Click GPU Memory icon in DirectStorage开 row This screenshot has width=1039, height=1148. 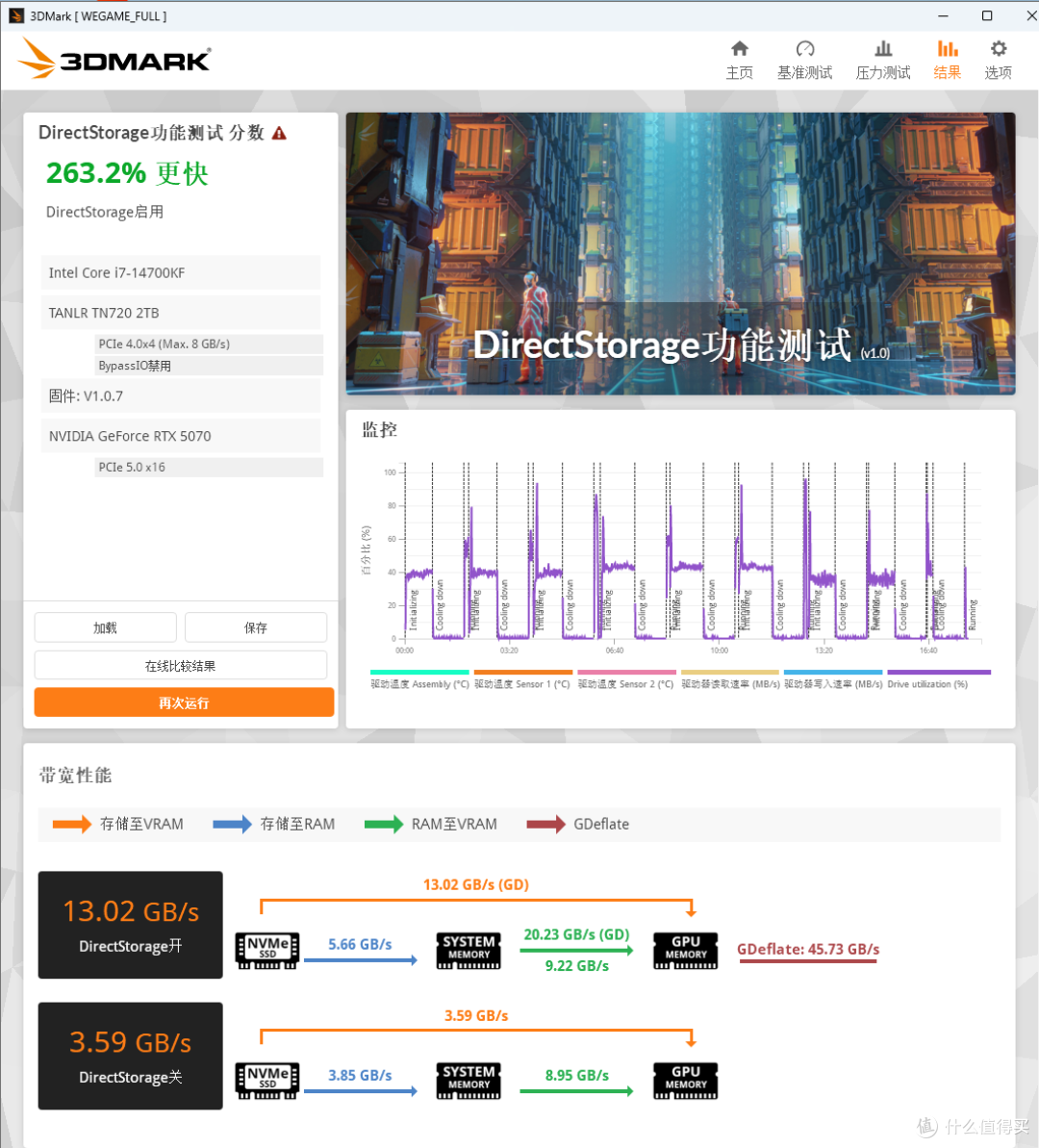pyautogui.click(x=685, y=951)
